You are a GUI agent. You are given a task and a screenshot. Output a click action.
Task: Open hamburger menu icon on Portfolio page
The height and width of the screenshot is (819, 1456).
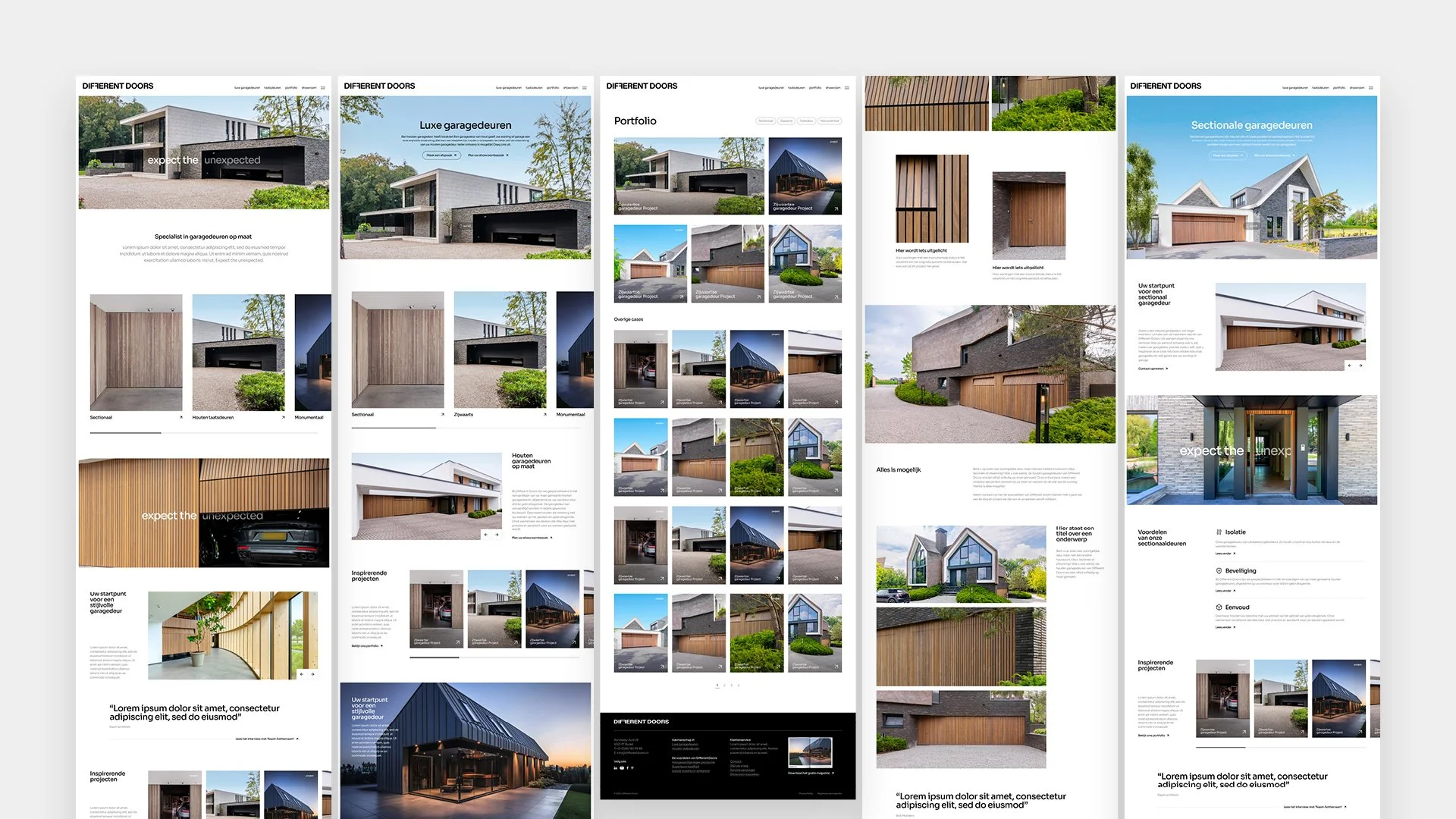pyautogui.click(x=847, y=88)
